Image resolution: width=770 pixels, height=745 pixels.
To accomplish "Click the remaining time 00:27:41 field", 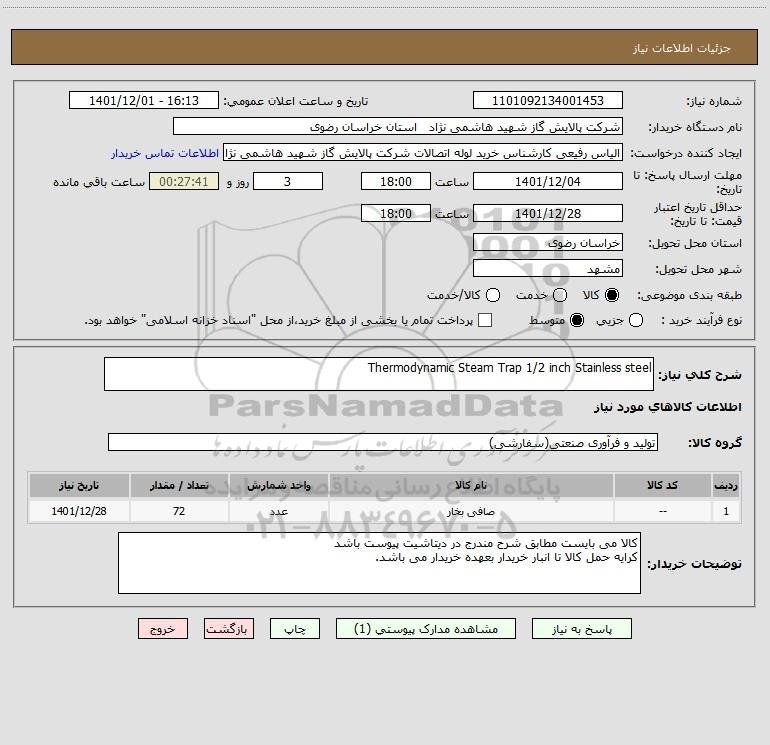I will pyautogui.click(x=184, y=181).
